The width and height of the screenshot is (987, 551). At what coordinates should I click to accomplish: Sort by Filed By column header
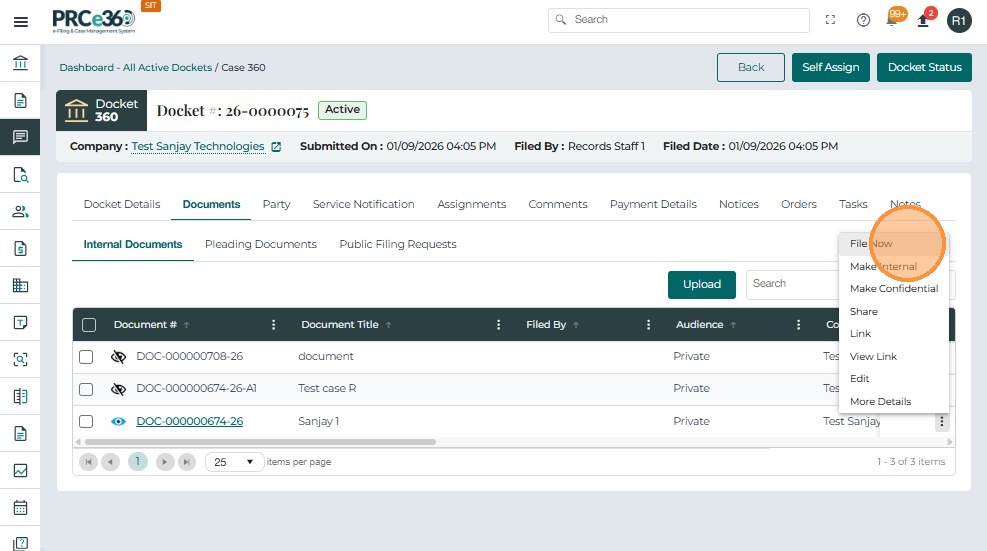pos(546,325)
